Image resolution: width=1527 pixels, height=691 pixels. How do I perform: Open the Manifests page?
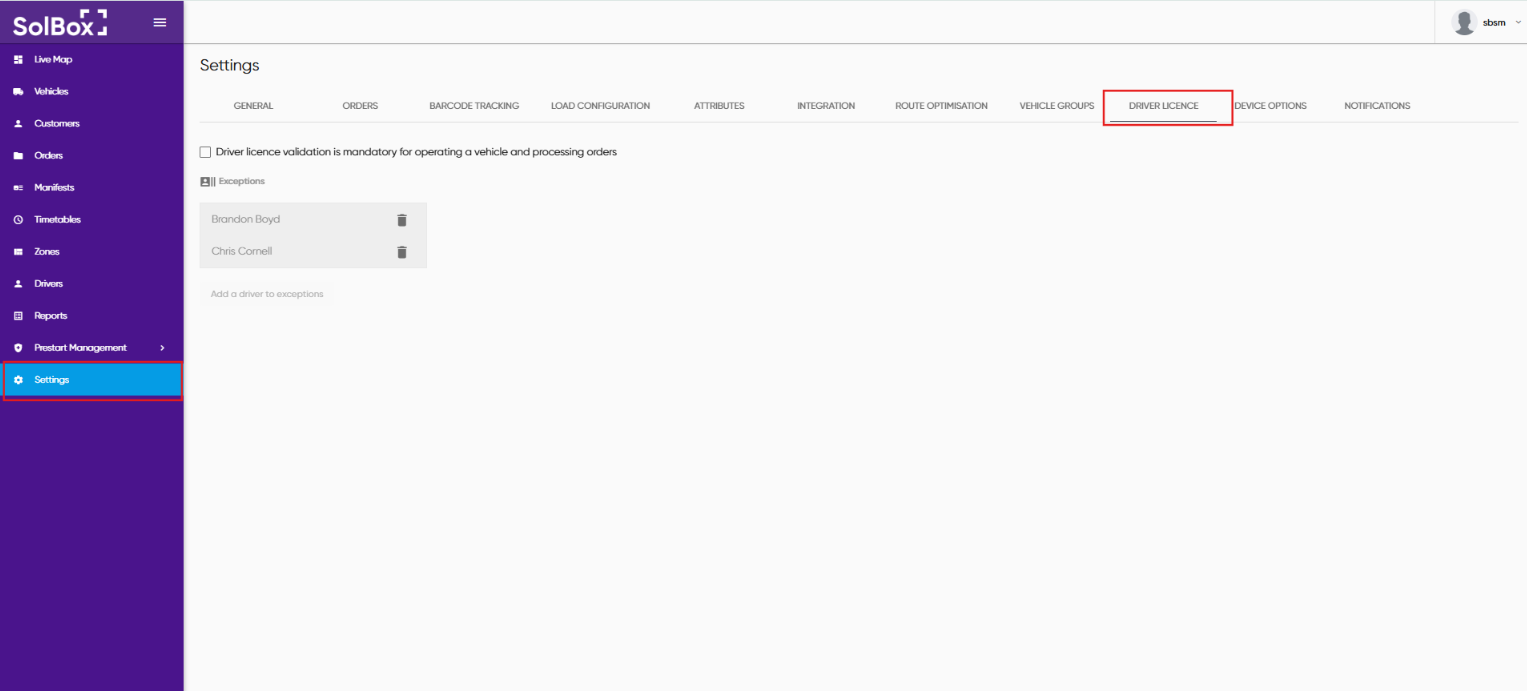[x=54, y=188]
